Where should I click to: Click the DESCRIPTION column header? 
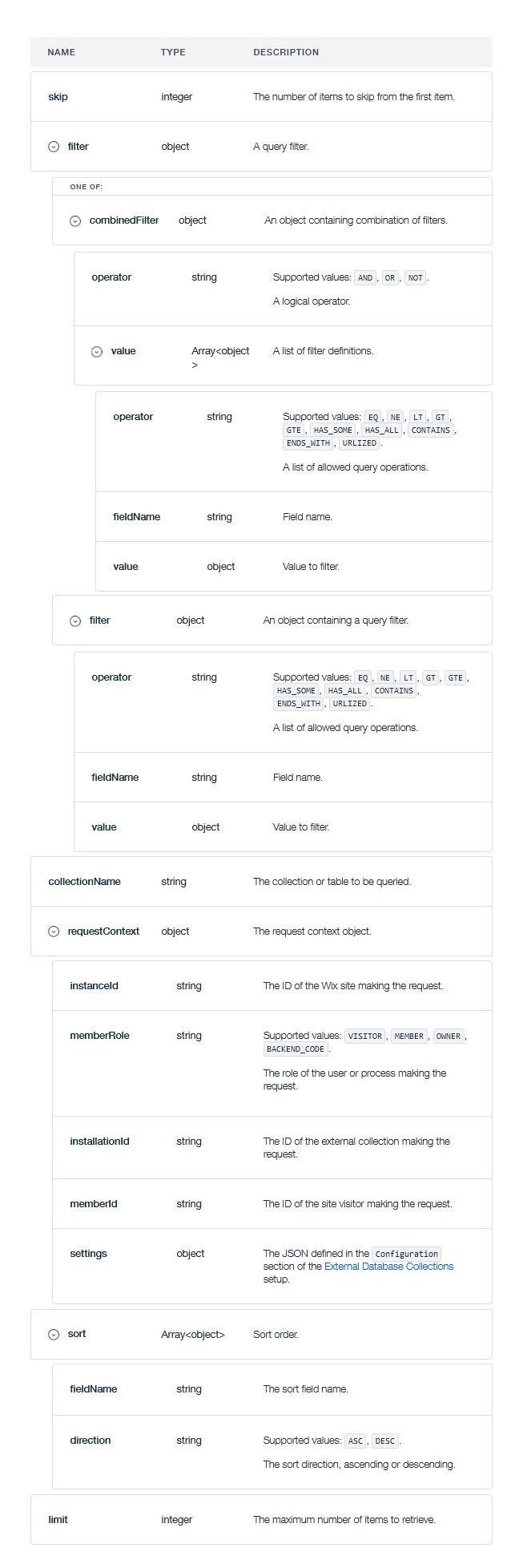286,52
